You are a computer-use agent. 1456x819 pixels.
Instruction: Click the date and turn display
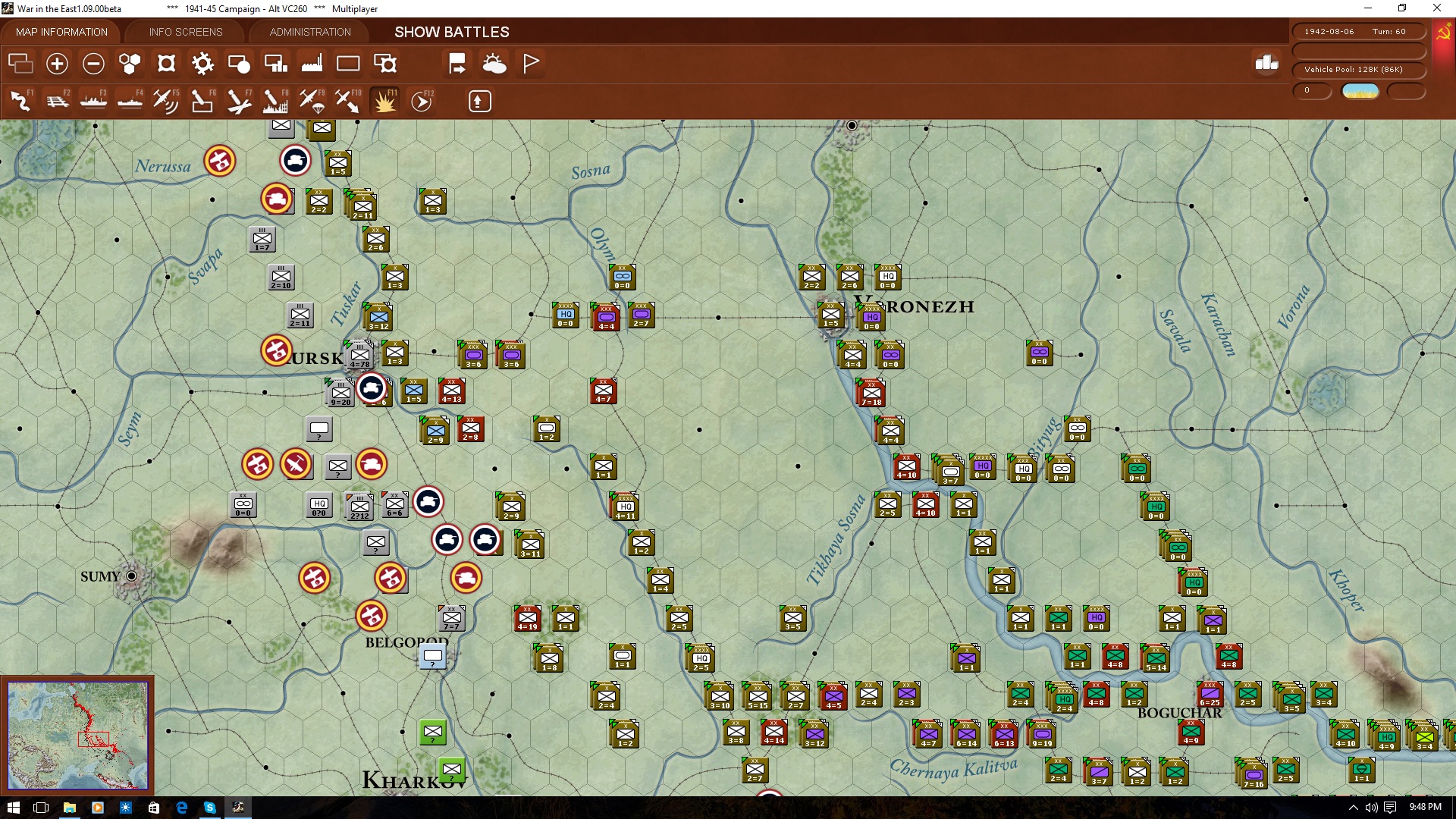coord(1358,32)
